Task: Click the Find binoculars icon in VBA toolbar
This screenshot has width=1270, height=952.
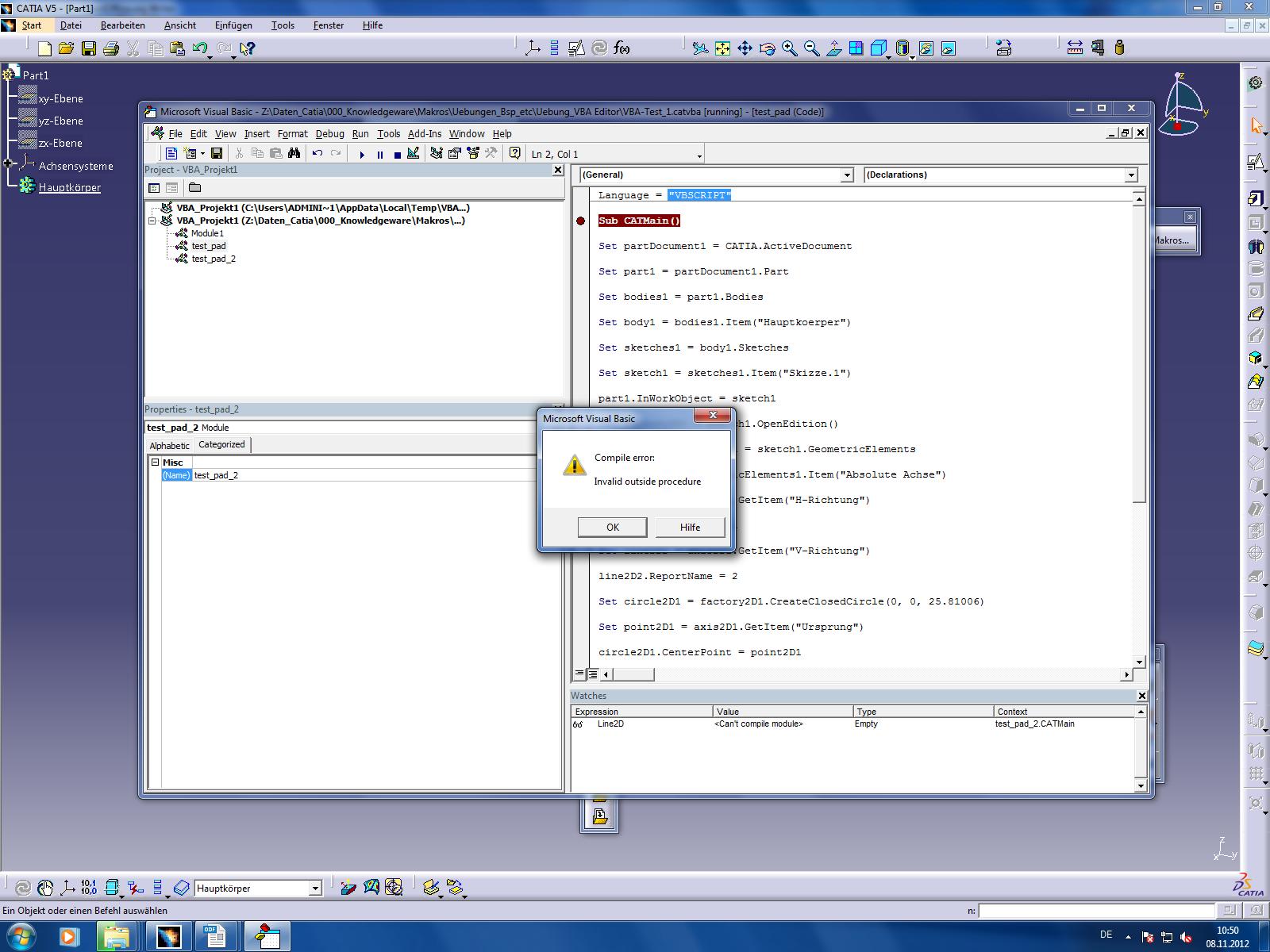Action: click(x=294, y=153)
